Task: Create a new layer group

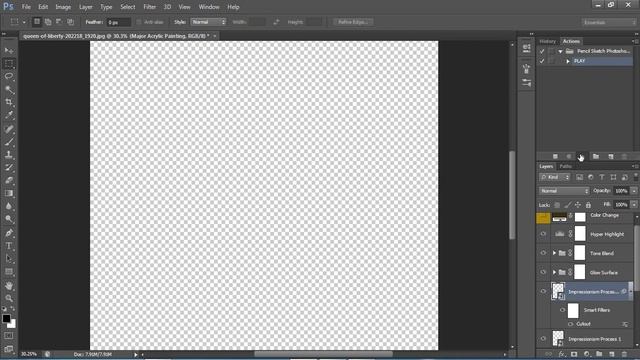Action: [599, 354]
